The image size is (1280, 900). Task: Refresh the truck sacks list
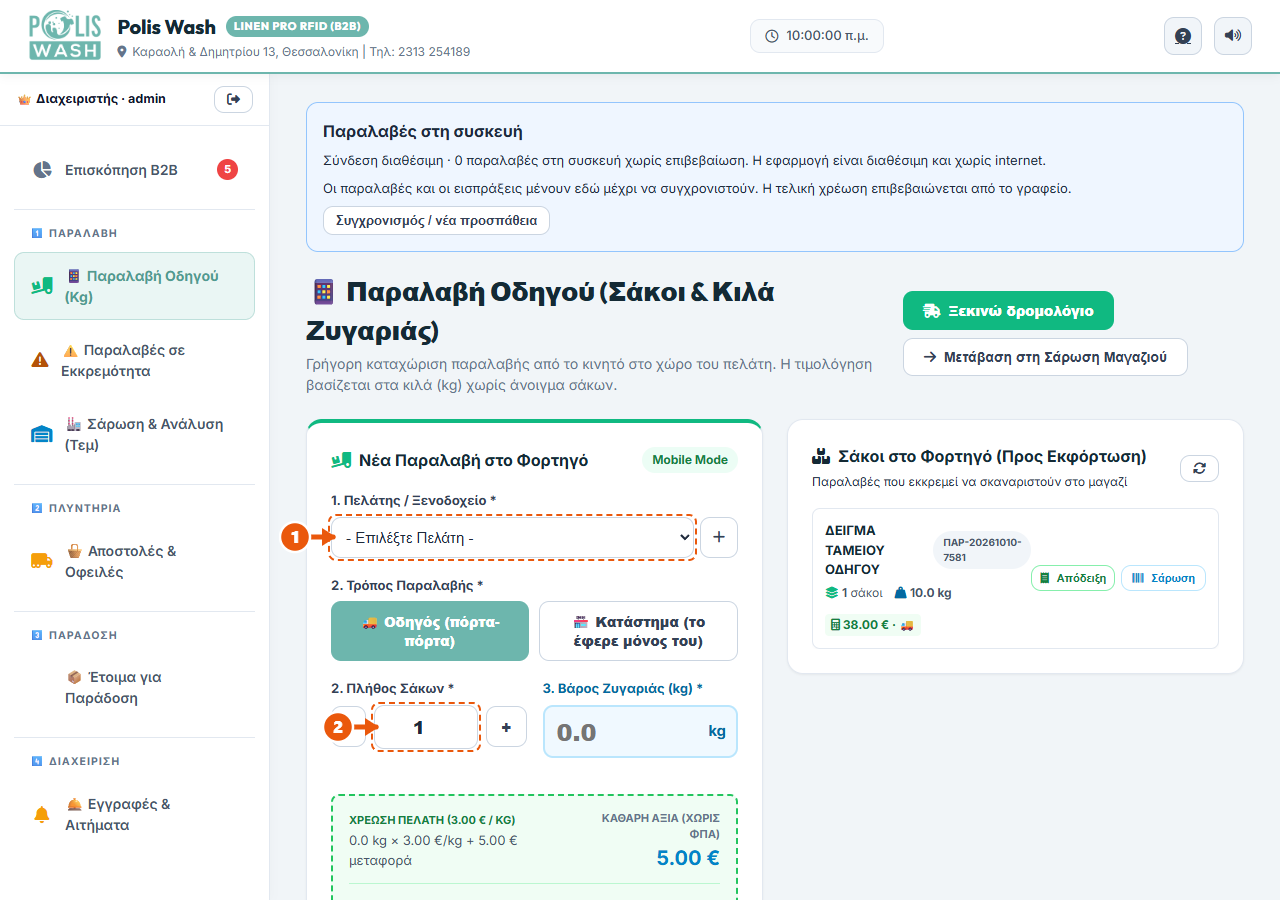coord(1200,469)
